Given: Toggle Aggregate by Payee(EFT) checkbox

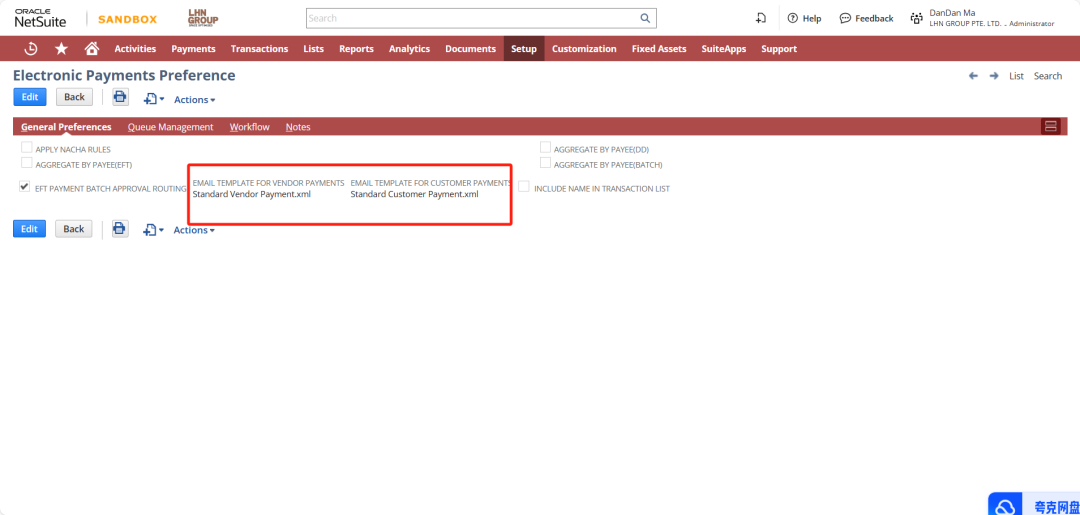Looking at the screenshot, I should [27, 163].
